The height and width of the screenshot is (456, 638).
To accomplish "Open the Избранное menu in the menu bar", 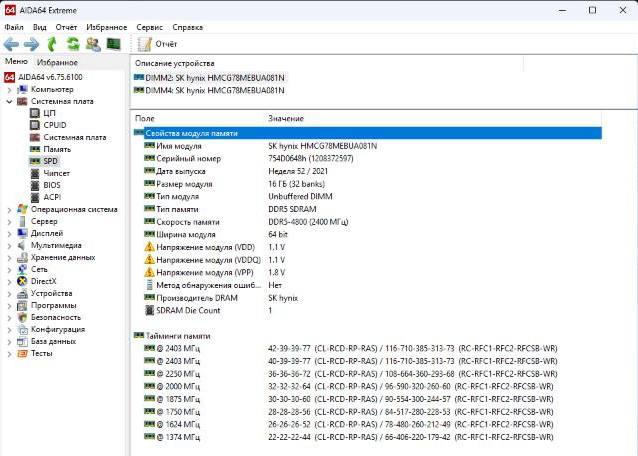I will [x=107, y=27].
